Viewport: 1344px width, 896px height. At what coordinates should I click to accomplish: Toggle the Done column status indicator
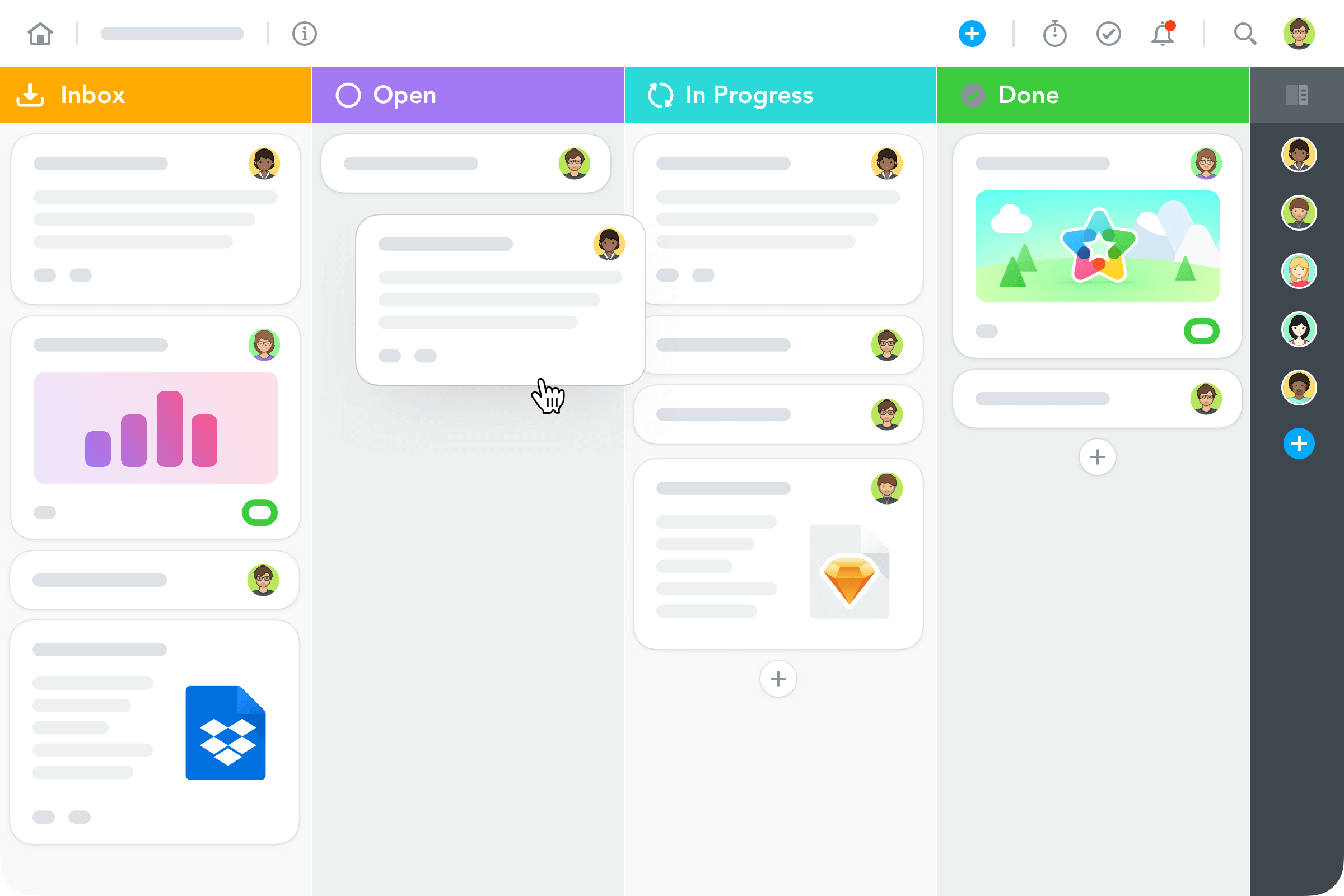point(974,95)
